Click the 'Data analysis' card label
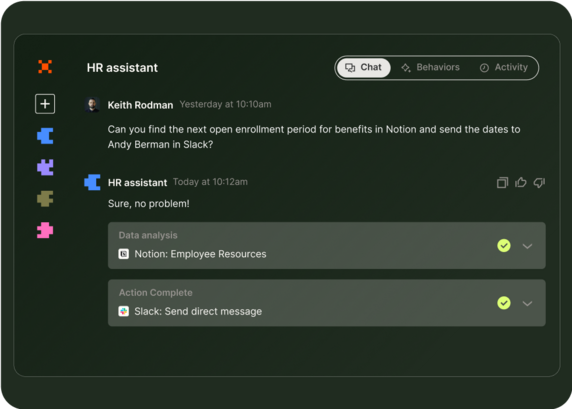The height and width of the screenshot is (409, 572). coord(148,235)
